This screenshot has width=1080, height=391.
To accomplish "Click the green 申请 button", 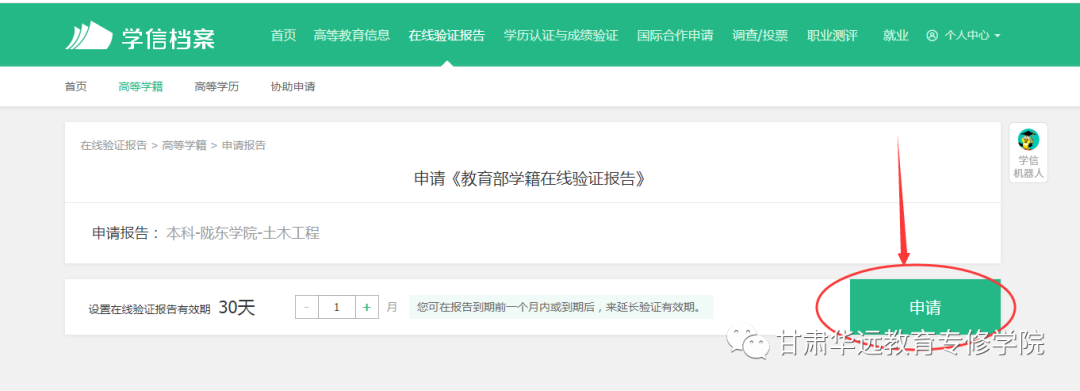I will click(925, 308).
